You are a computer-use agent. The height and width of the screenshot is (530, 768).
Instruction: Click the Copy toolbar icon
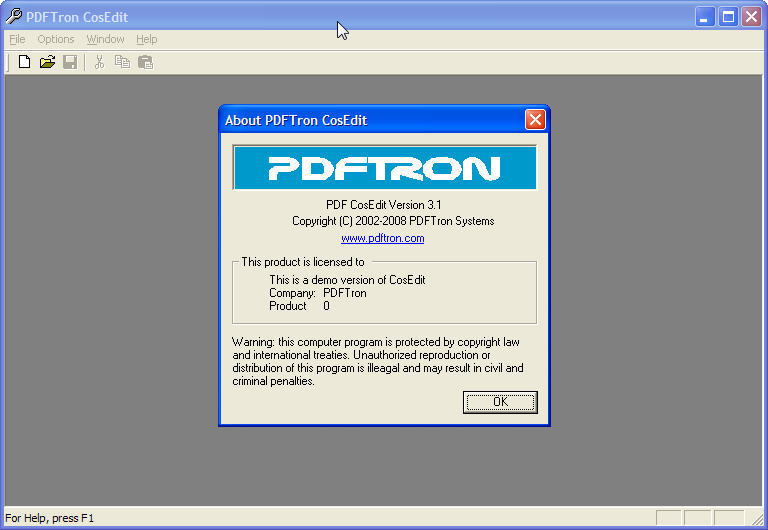122,62
